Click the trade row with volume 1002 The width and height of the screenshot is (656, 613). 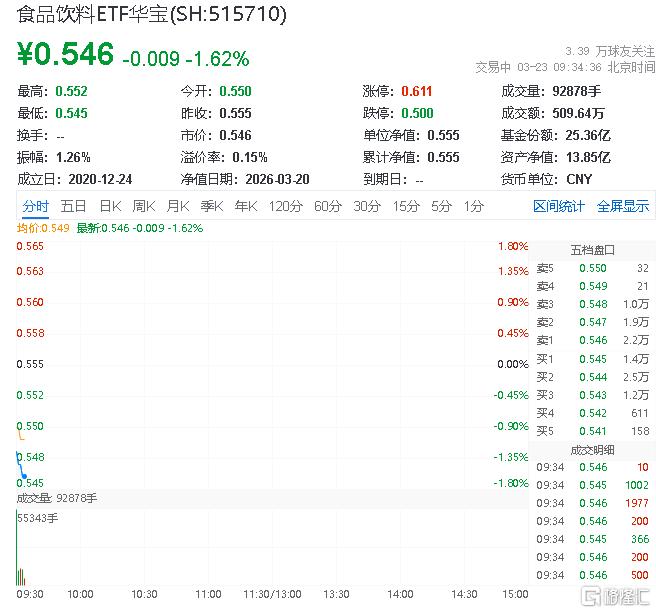(592, 485)
